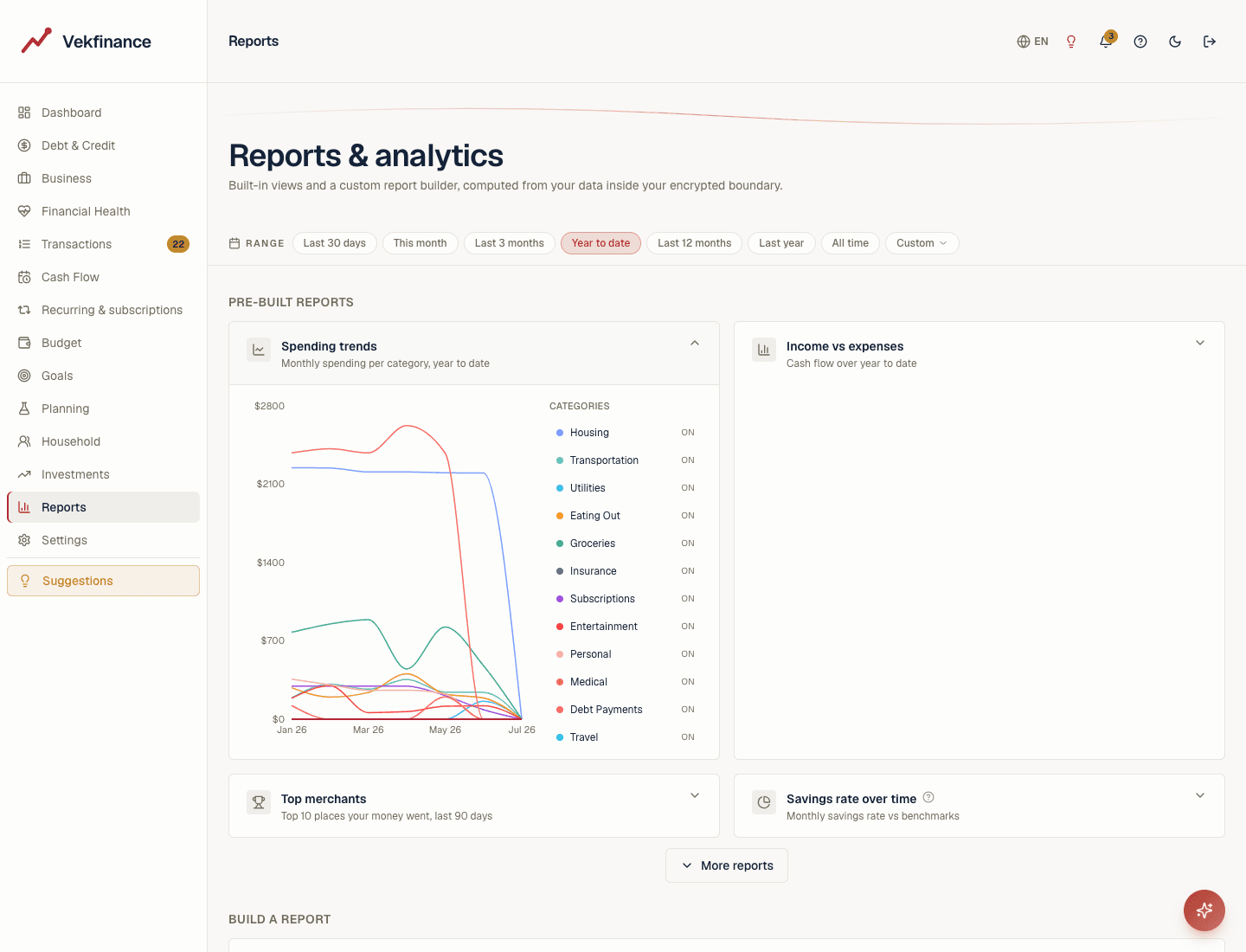Click the Medical category color dot
Image resolution: width=1246 pixels, height=952 pixels.
(x=560, y=682)
